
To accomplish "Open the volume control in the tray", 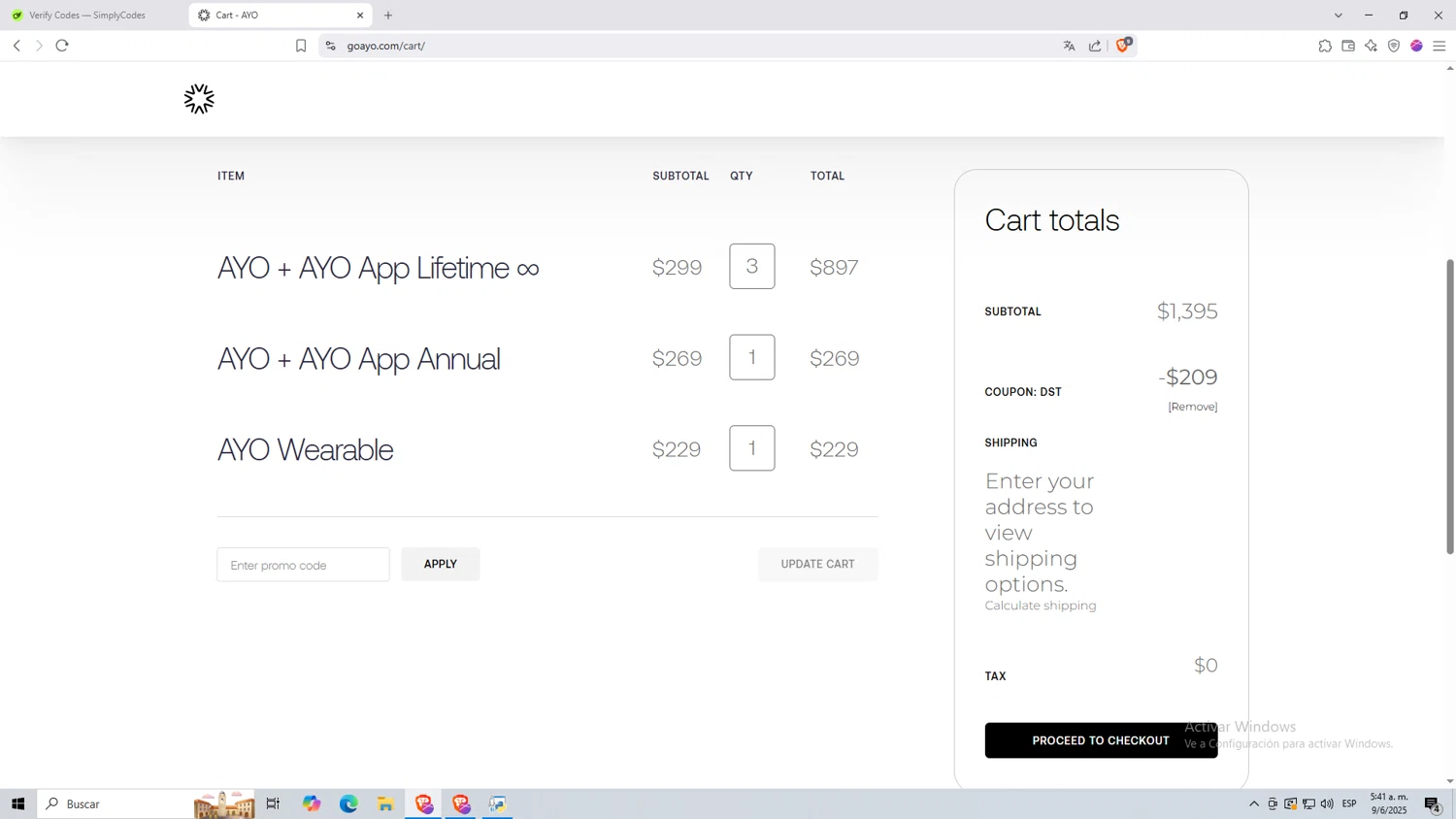I will 1327,803.
